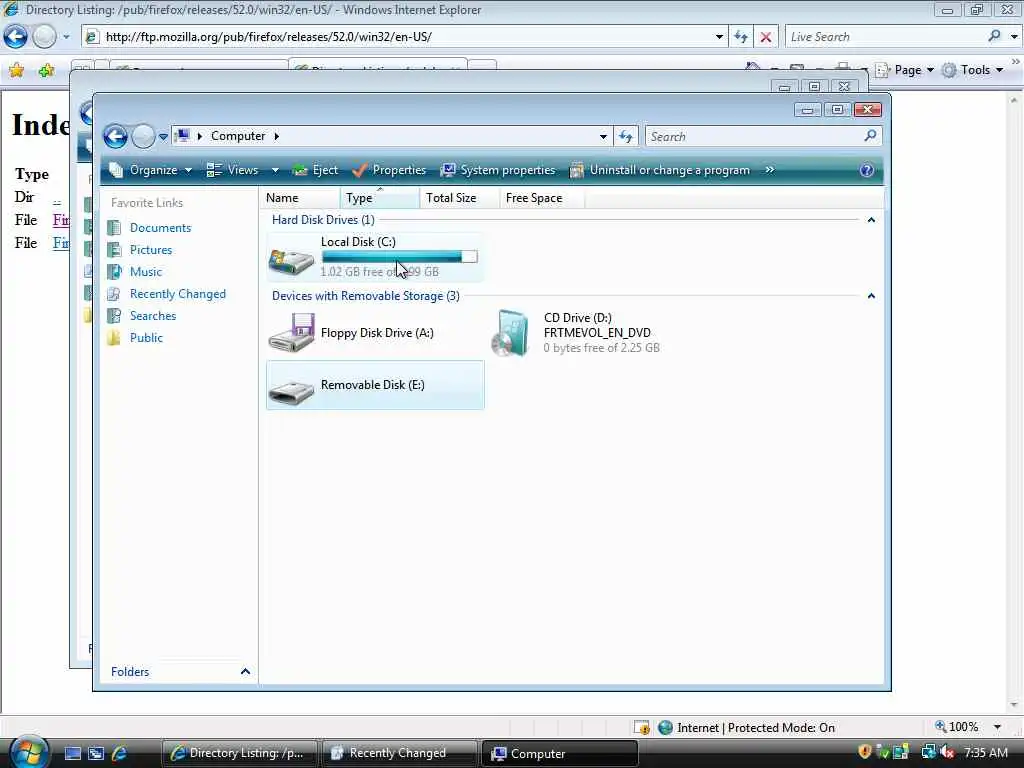This screenshot has width=1024, height=768.
Task: Click Show Desktop quick launch icon
Action: click(73, 753)
